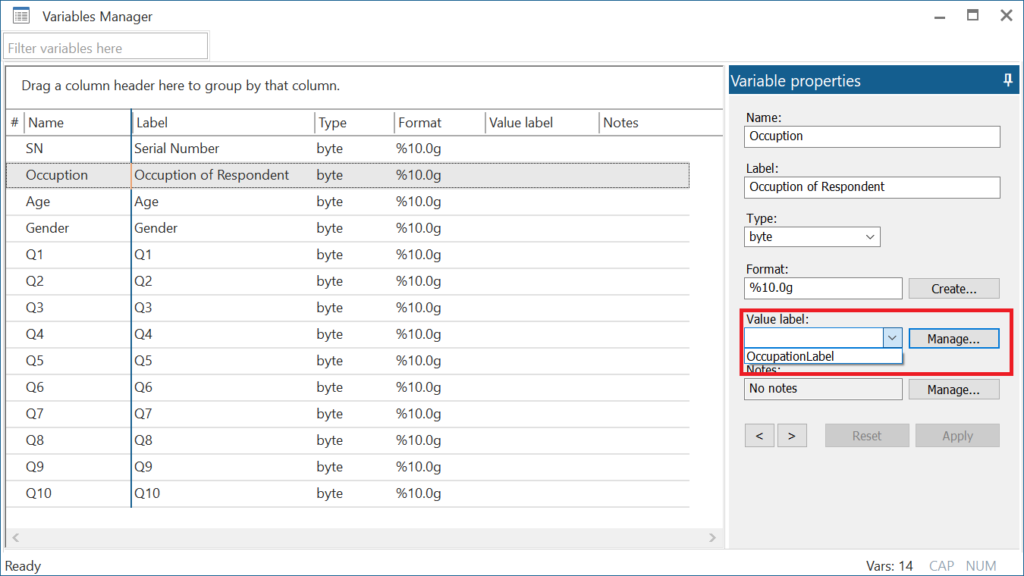Sort by the Name column header

tap(78, 123)
